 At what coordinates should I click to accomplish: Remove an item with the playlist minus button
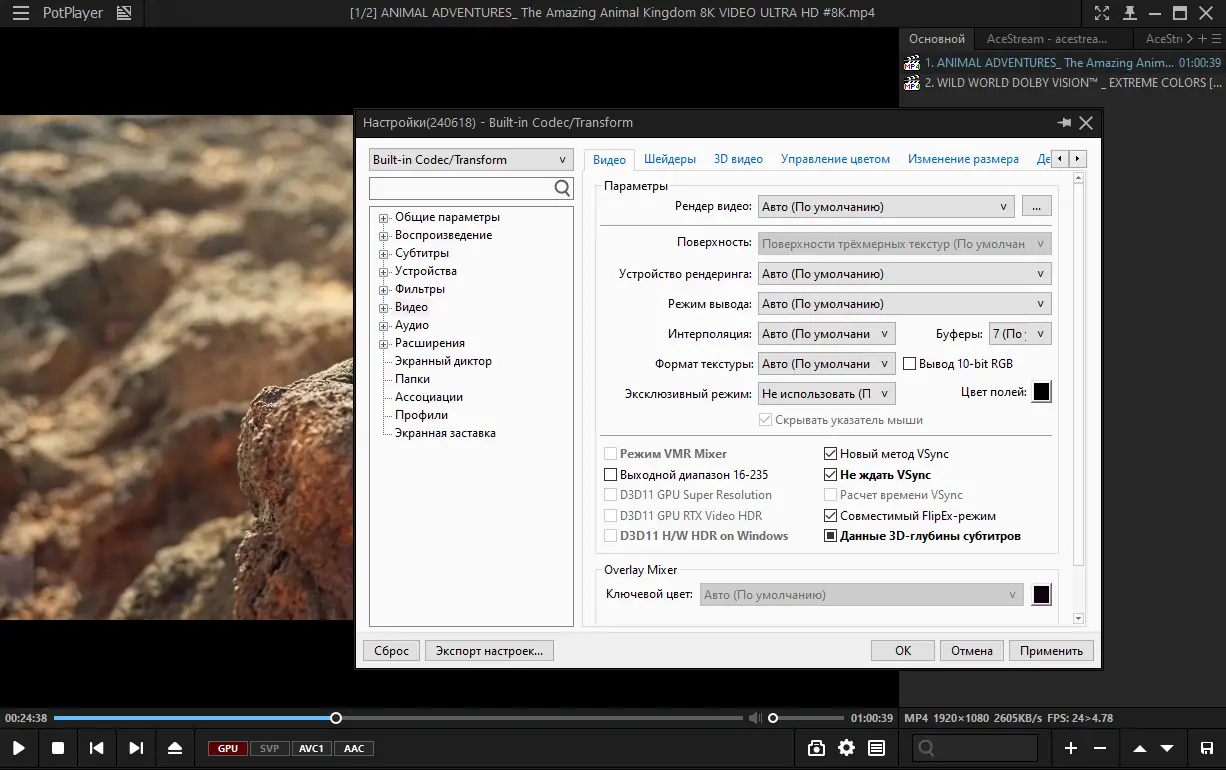[1100, 748]
